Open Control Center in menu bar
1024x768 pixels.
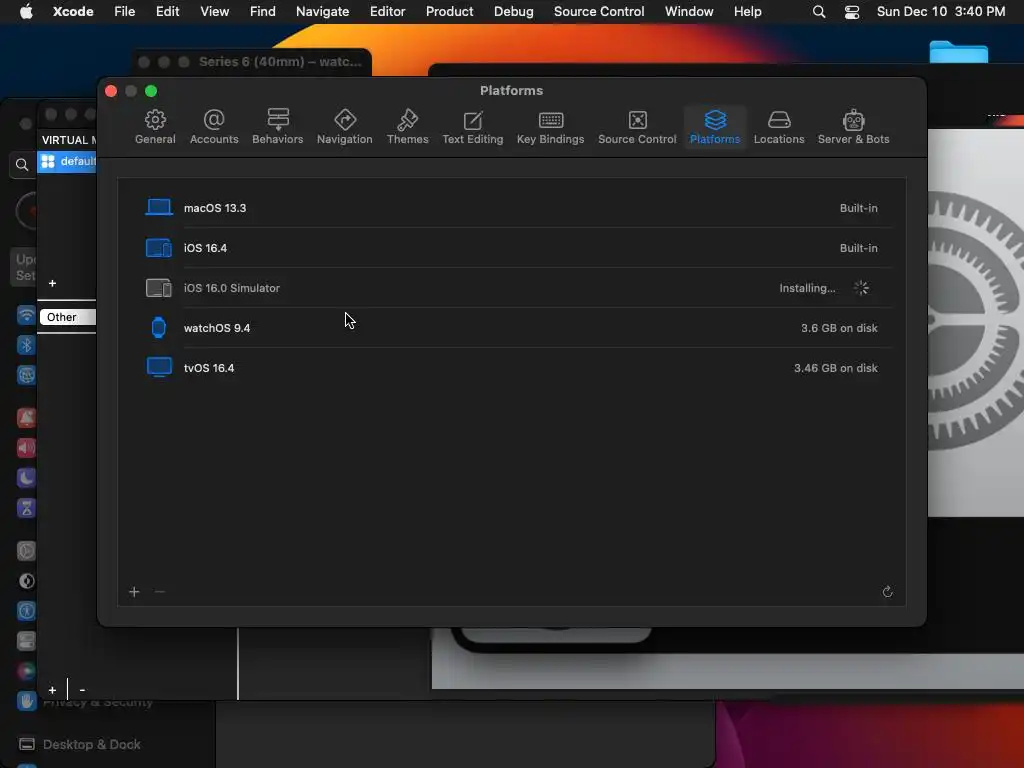[x=852, y=12]
